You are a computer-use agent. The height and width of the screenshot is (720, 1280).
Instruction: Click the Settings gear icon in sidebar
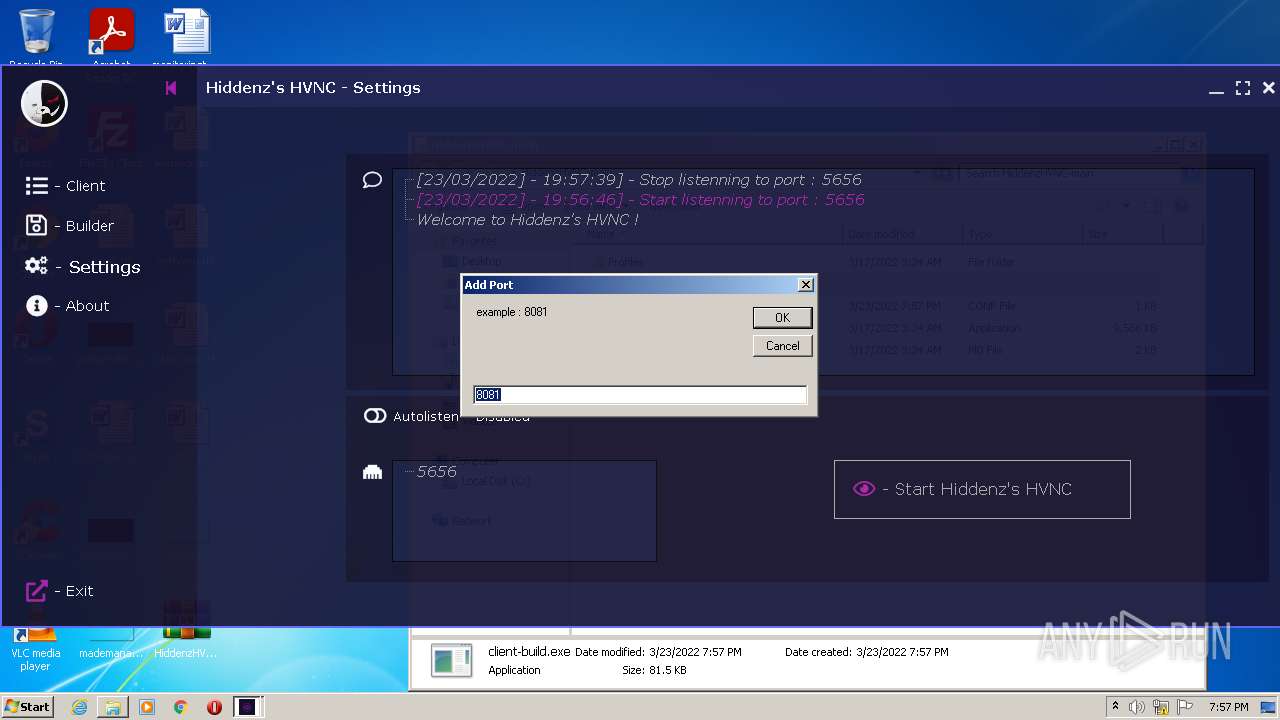(37, 266)
